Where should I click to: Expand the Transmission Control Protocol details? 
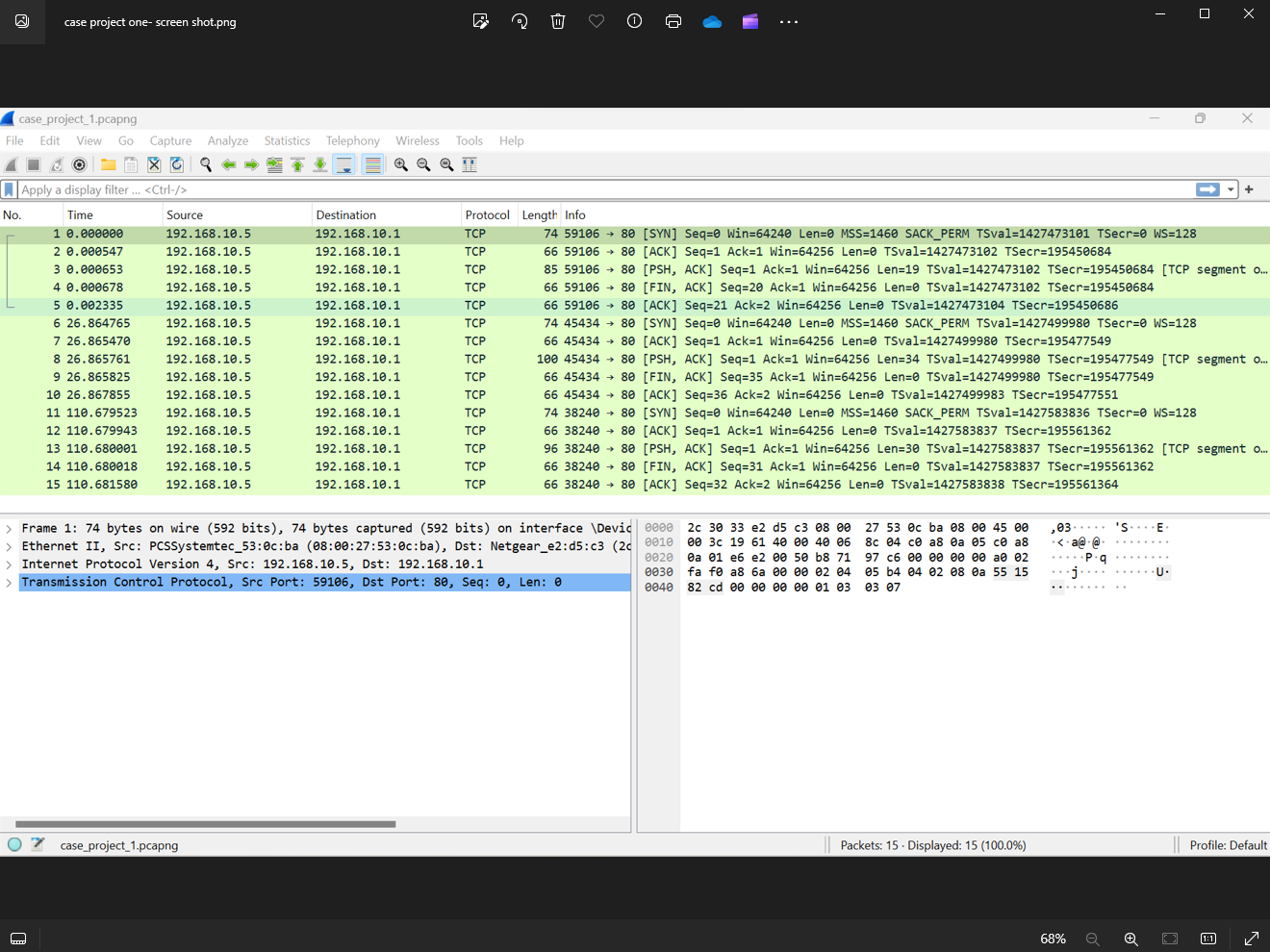click(9, 582)
